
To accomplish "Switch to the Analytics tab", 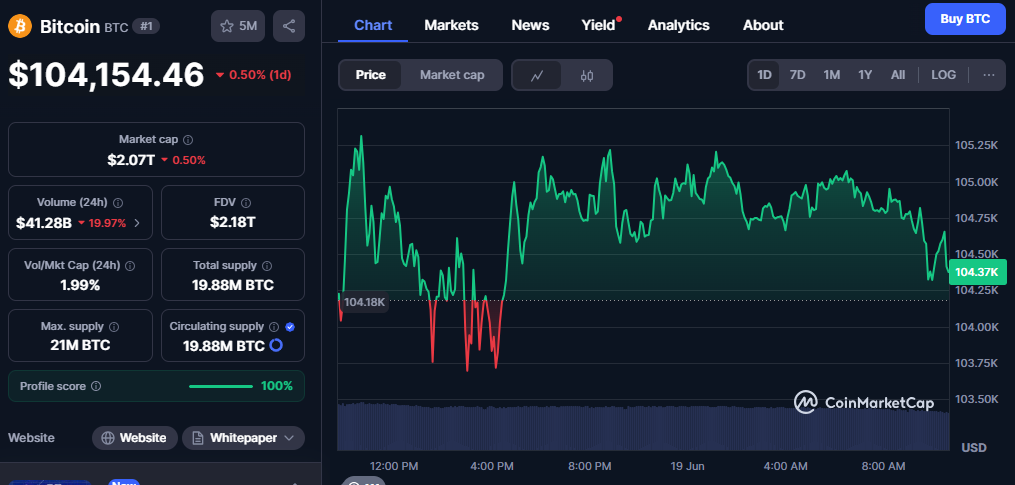I will pyautogui.click(x=678, y=25).
